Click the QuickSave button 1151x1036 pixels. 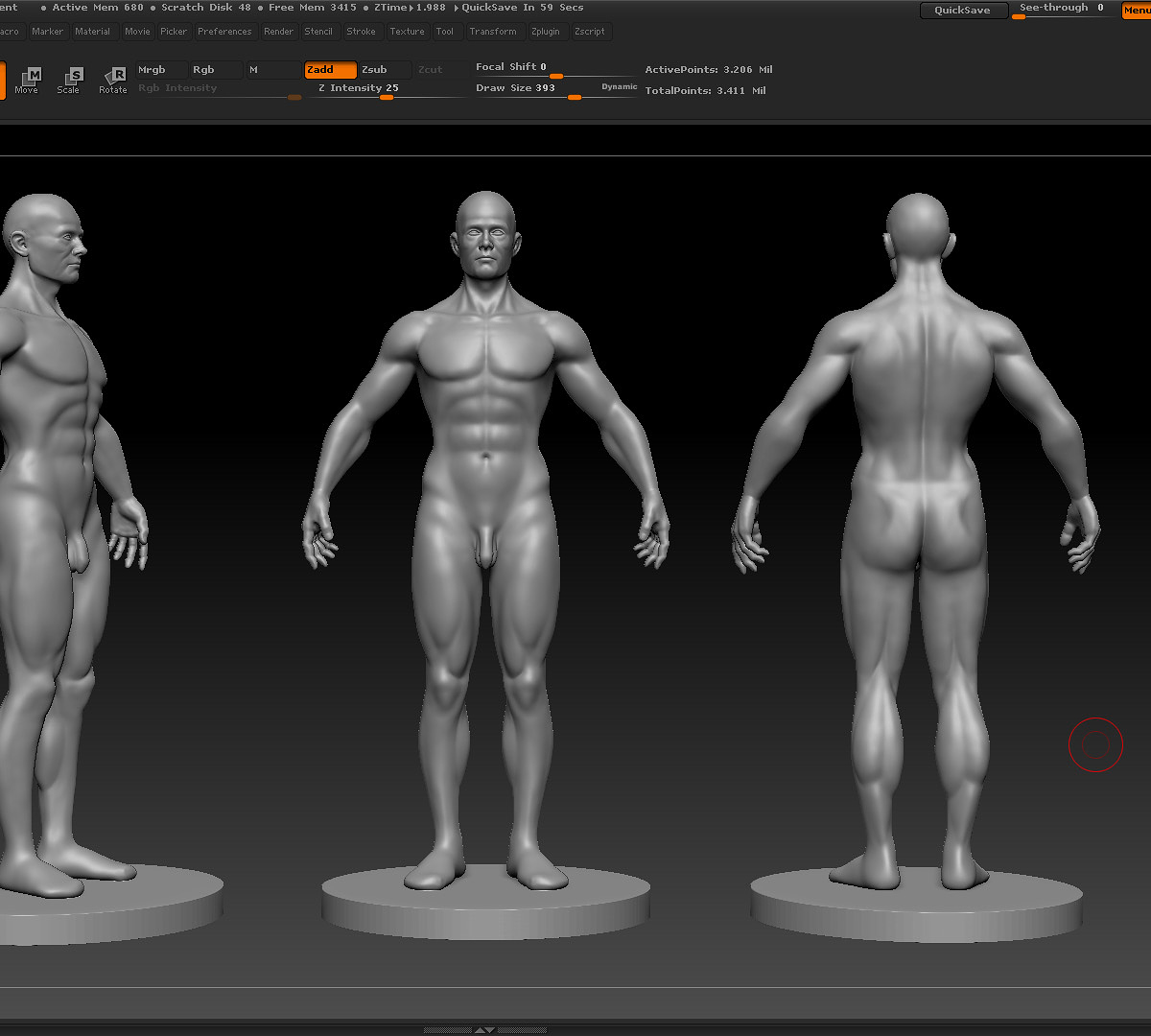pos(963,11)
